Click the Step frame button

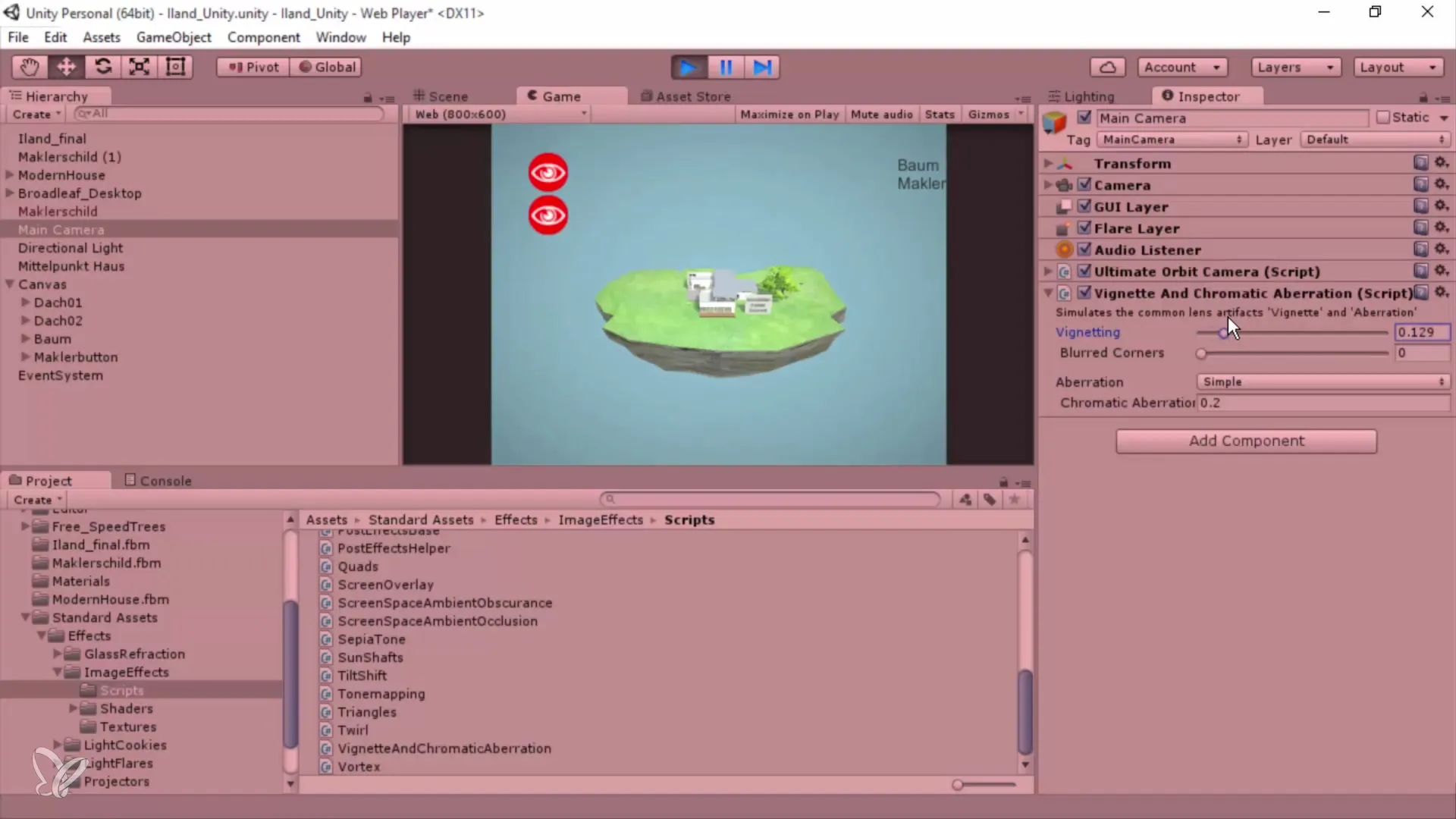[762, 67]
